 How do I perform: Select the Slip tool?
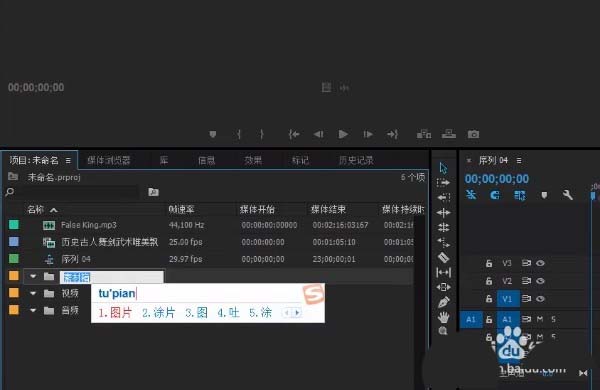coord(443,273)
